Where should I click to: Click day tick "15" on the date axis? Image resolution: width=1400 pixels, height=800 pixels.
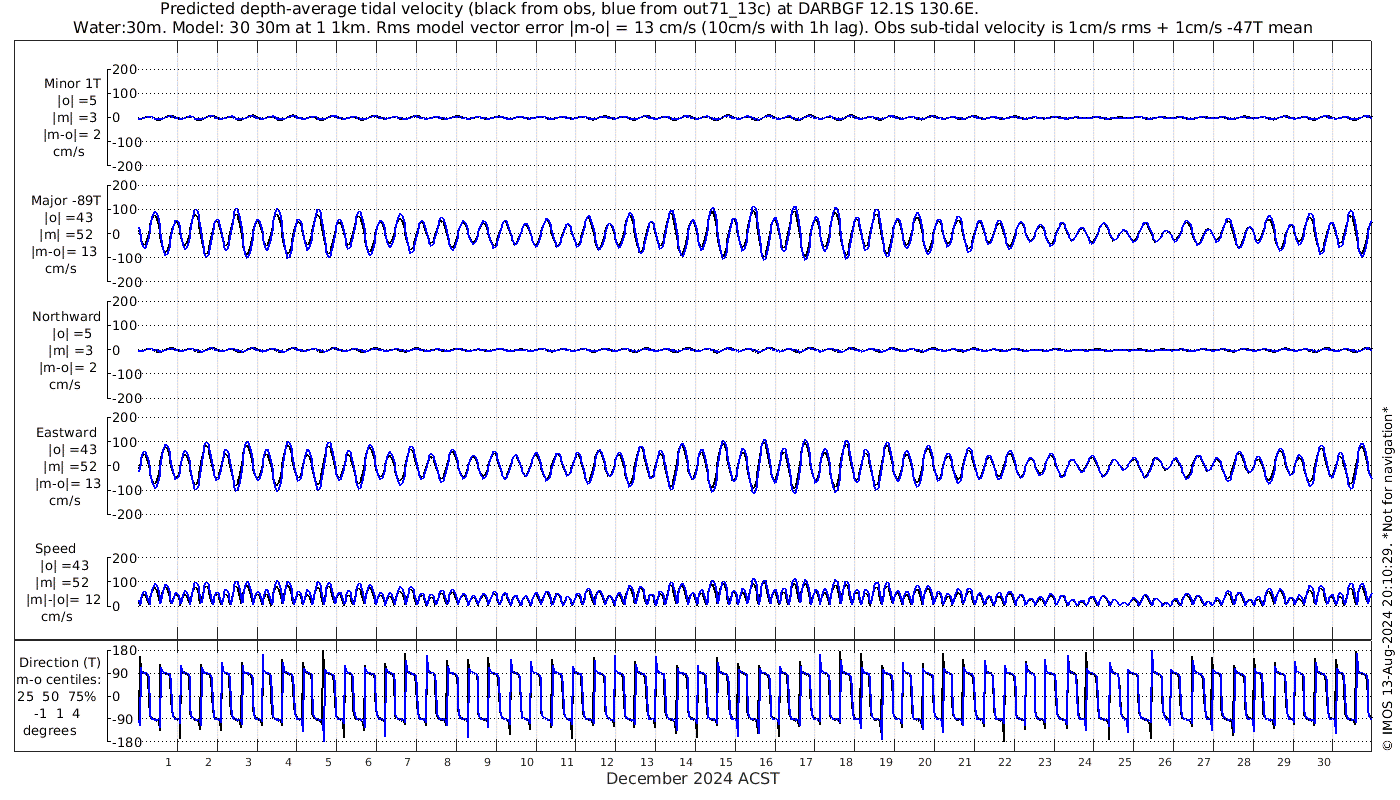727,762
